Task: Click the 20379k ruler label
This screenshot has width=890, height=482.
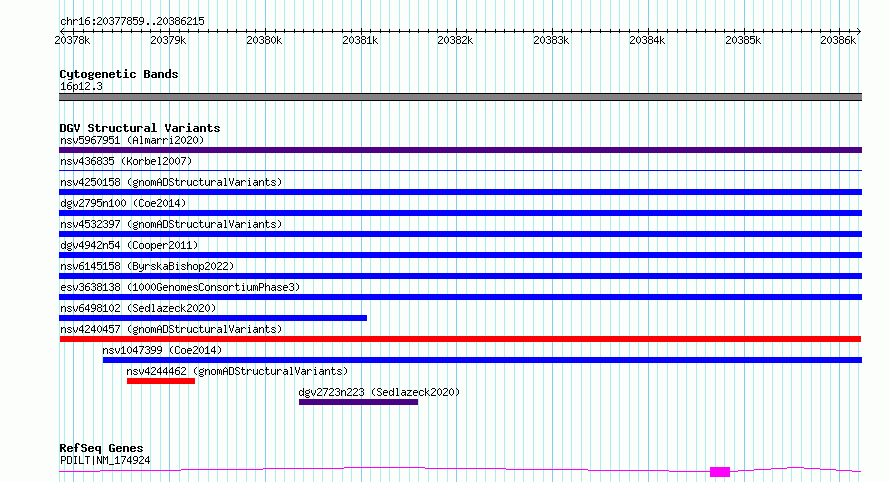Action: (168, 40)
